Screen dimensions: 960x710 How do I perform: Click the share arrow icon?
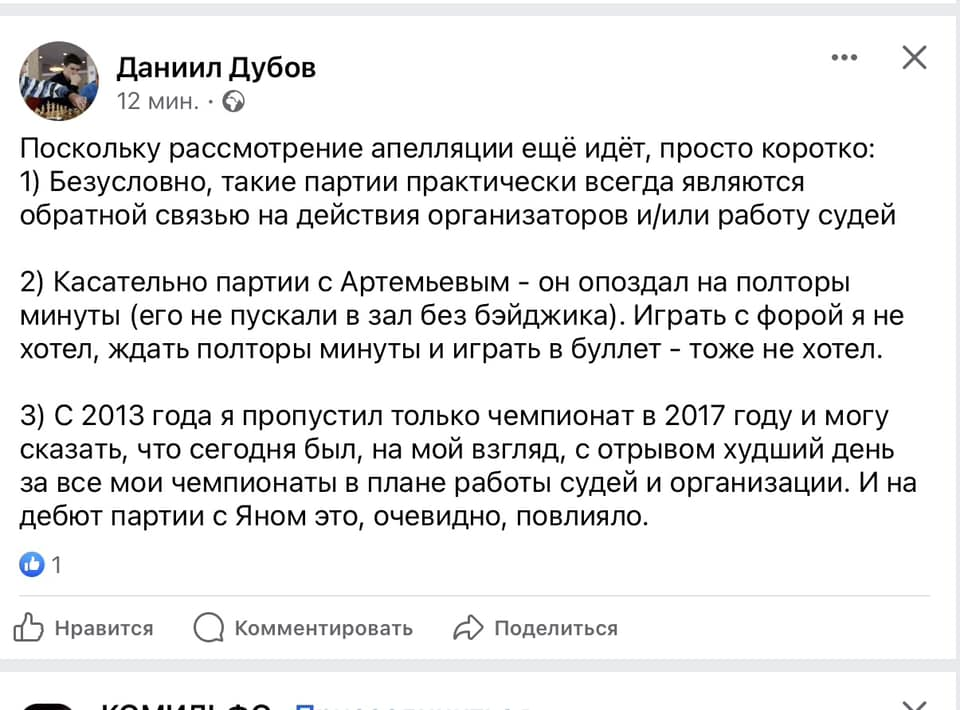click(468, 628)
